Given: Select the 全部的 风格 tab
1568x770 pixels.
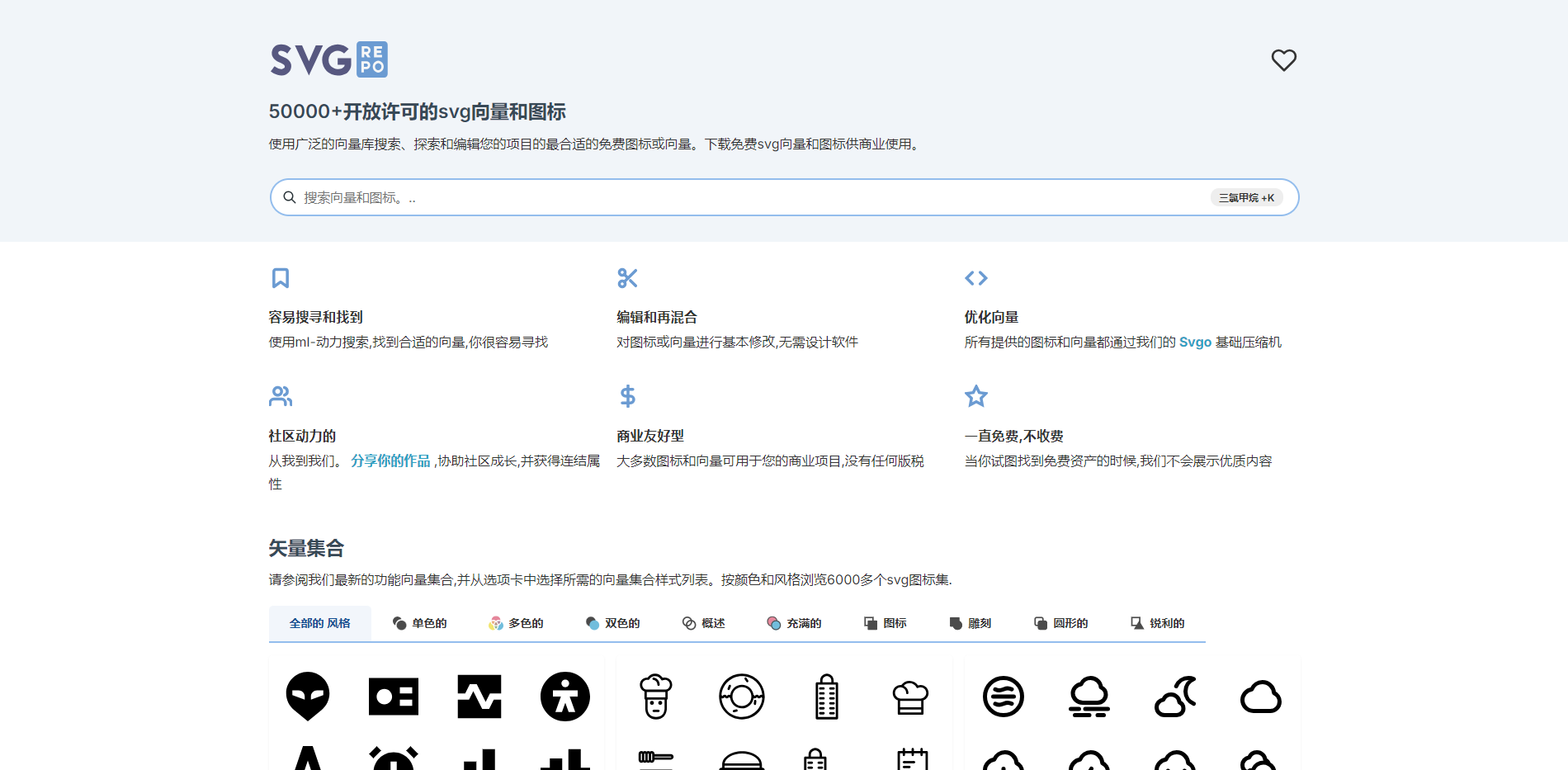Looking at the screenshot, I should pyautogui.click(x=319, y=623).
